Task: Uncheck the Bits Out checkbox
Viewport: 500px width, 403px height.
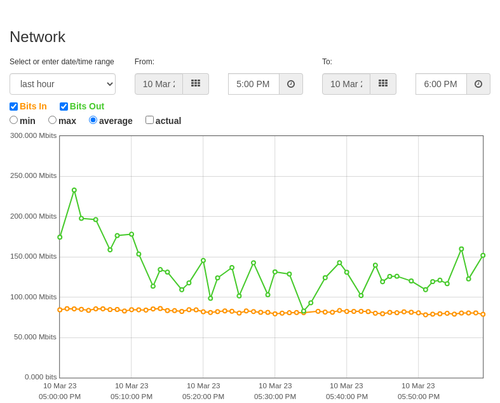Action: pyautogui.click(x=64, y=106)
